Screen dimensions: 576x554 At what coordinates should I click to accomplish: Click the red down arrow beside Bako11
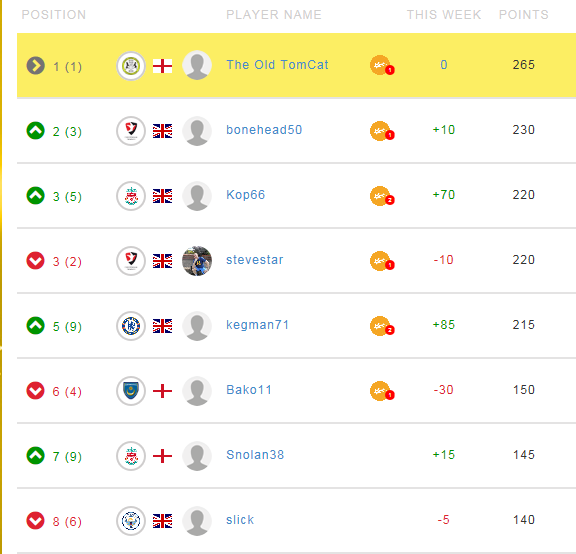coord(36,391)
